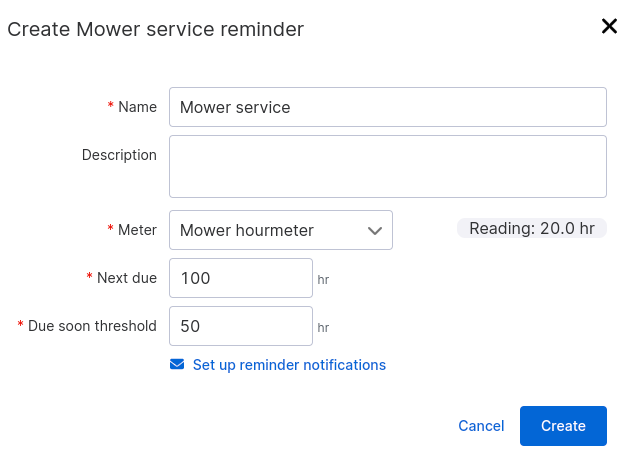Click the Name field containing Mower service
This screenshot has width=626, height=454.
click(x=388, y=107)
